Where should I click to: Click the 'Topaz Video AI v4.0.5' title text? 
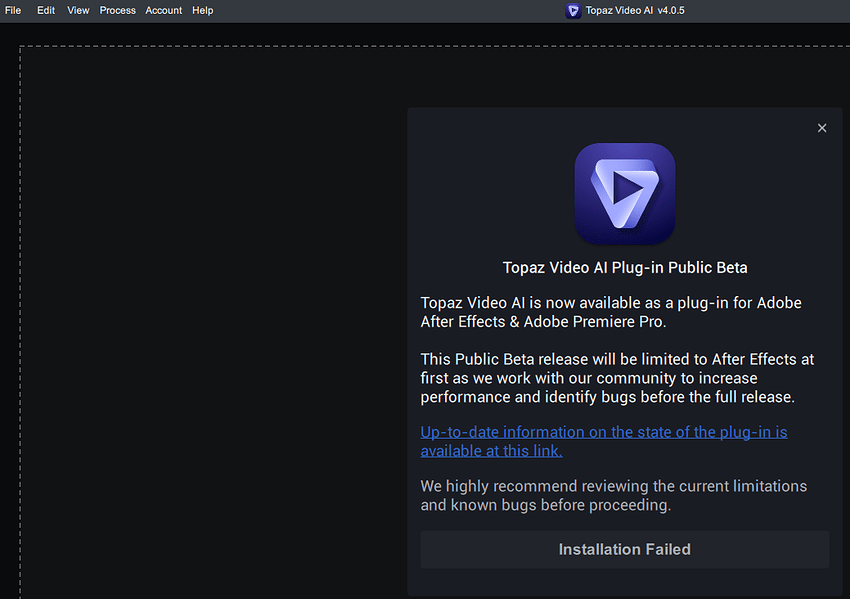(x=637, y=10)
